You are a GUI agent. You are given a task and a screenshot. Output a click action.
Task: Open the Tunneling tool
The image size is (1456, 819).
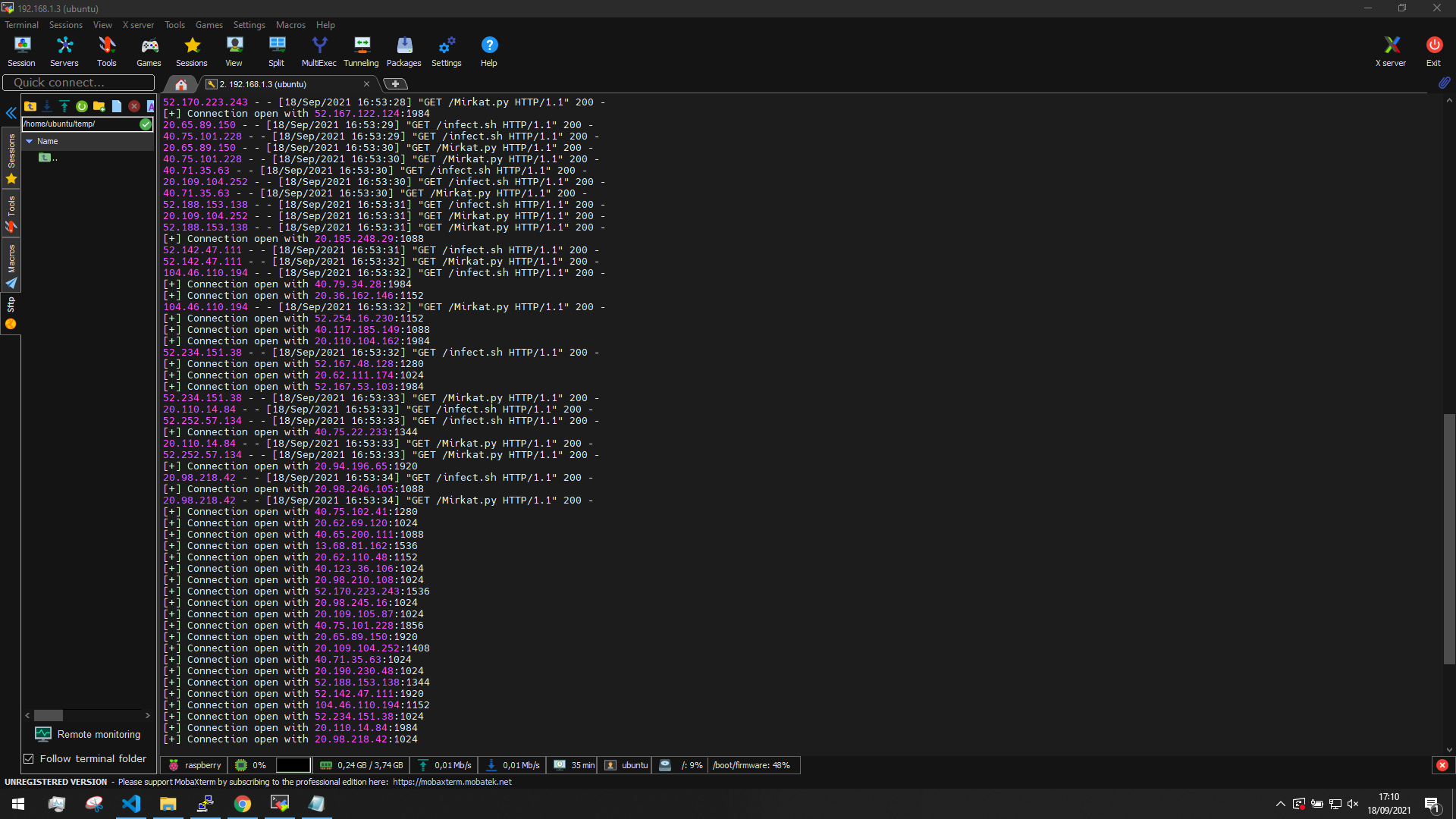point(361,52)
